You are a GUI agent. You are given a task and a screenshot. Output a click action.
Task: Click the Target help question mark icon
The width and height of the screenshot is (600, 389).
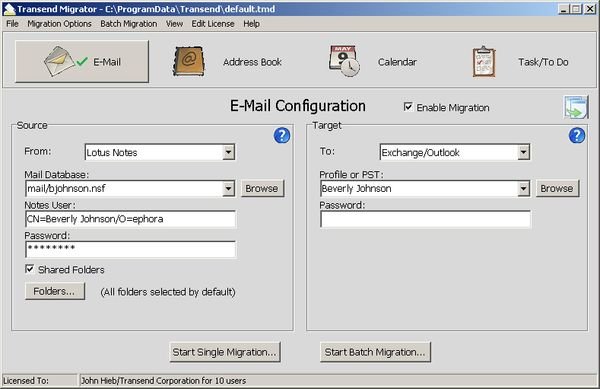[577, 135]
